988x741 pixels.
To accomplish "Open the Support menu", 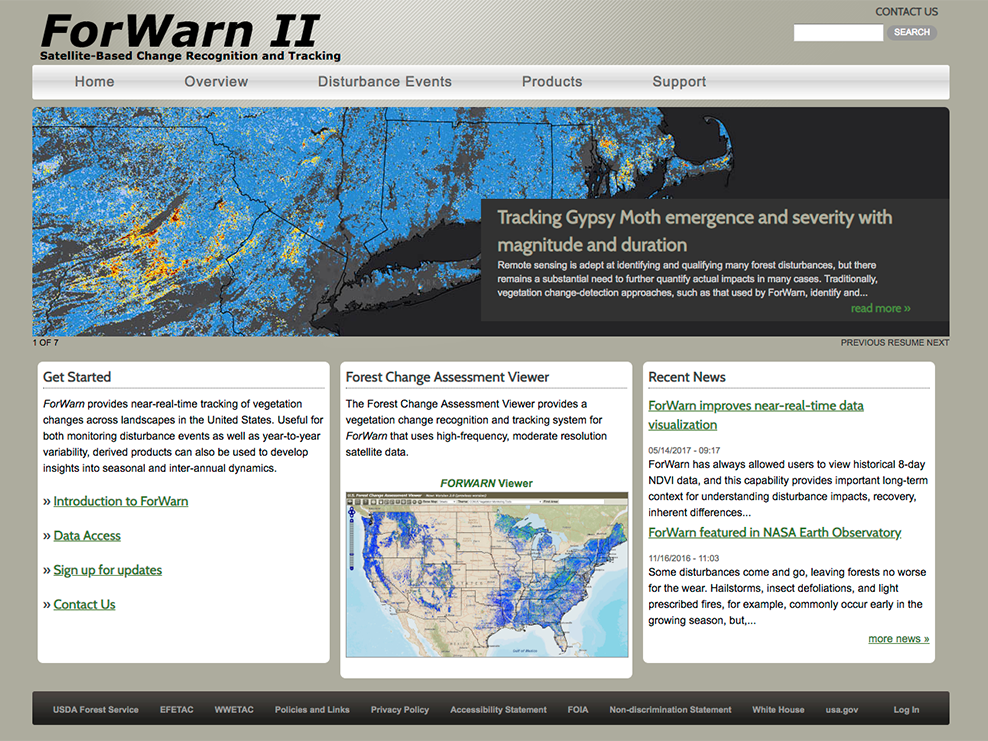I will pyautogui.click(x=679, y=82).
